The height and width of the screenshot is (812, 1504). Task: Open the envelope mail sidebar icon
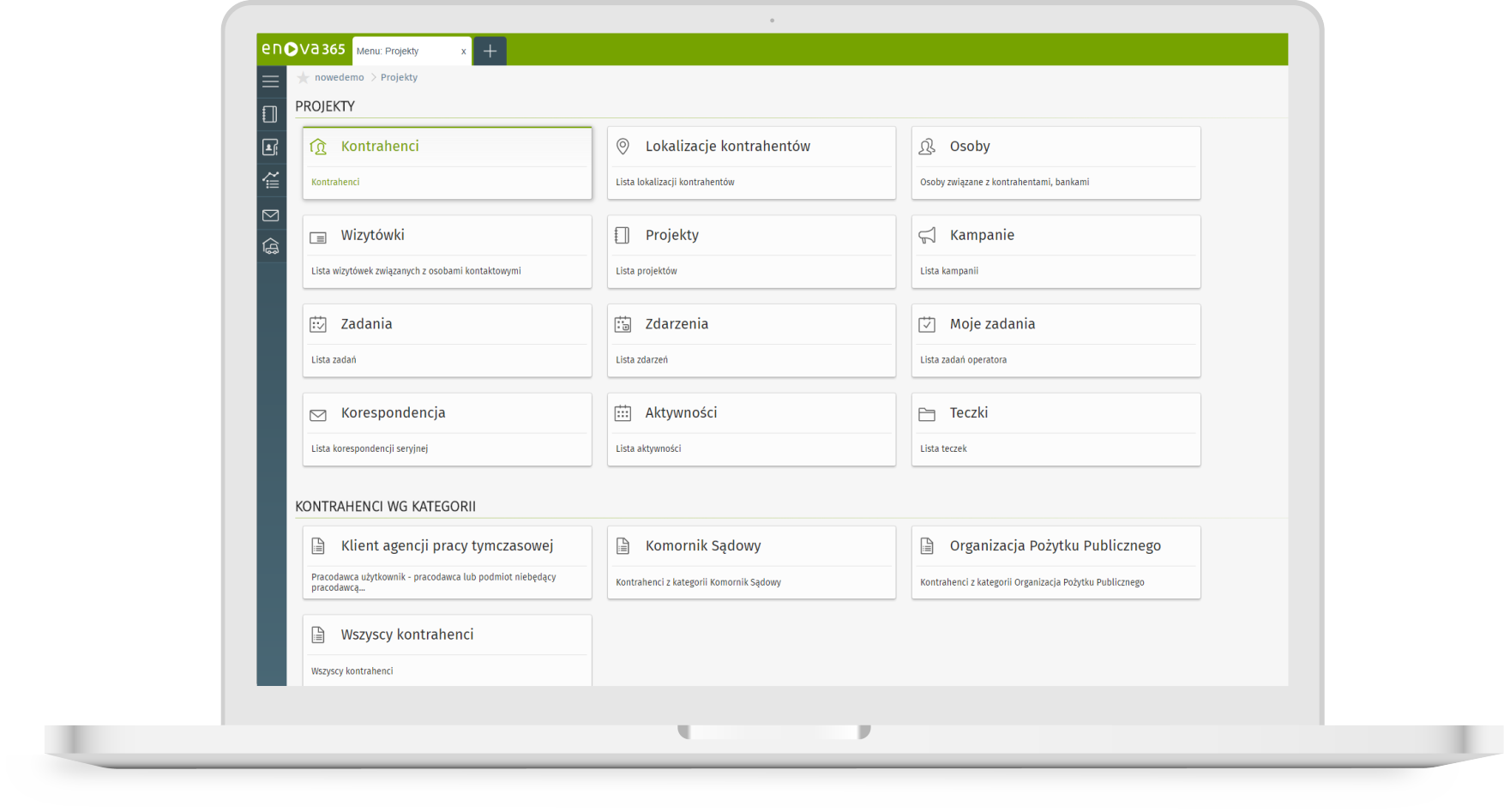point(270,215)
